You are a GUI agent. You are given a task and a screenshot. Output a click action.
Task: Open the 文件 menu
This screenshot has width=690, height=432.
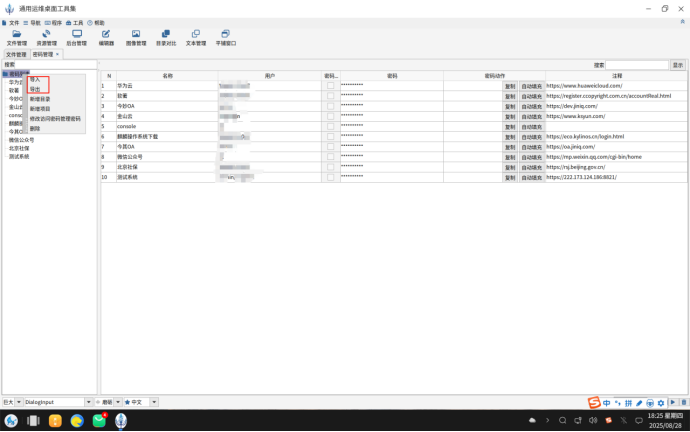click(x=11, y=23)
